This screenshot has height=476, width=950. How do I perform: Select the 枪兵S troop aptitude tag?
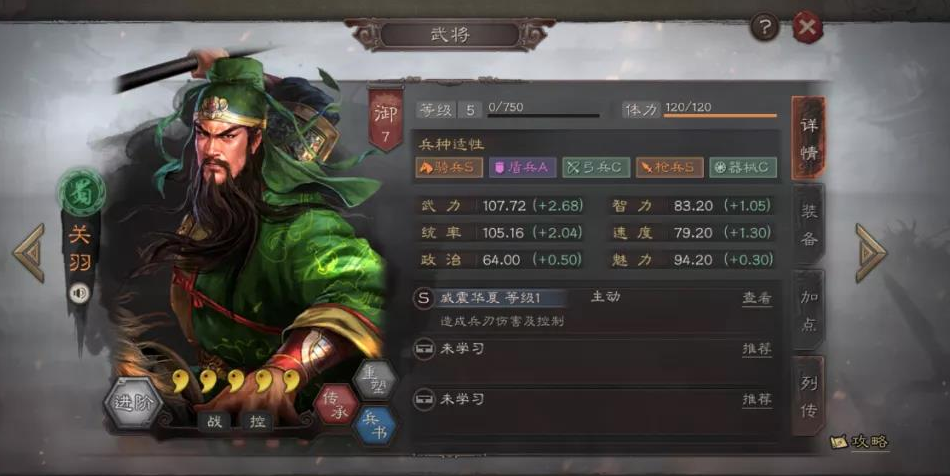pyautogui.click(x=669, y=168)
